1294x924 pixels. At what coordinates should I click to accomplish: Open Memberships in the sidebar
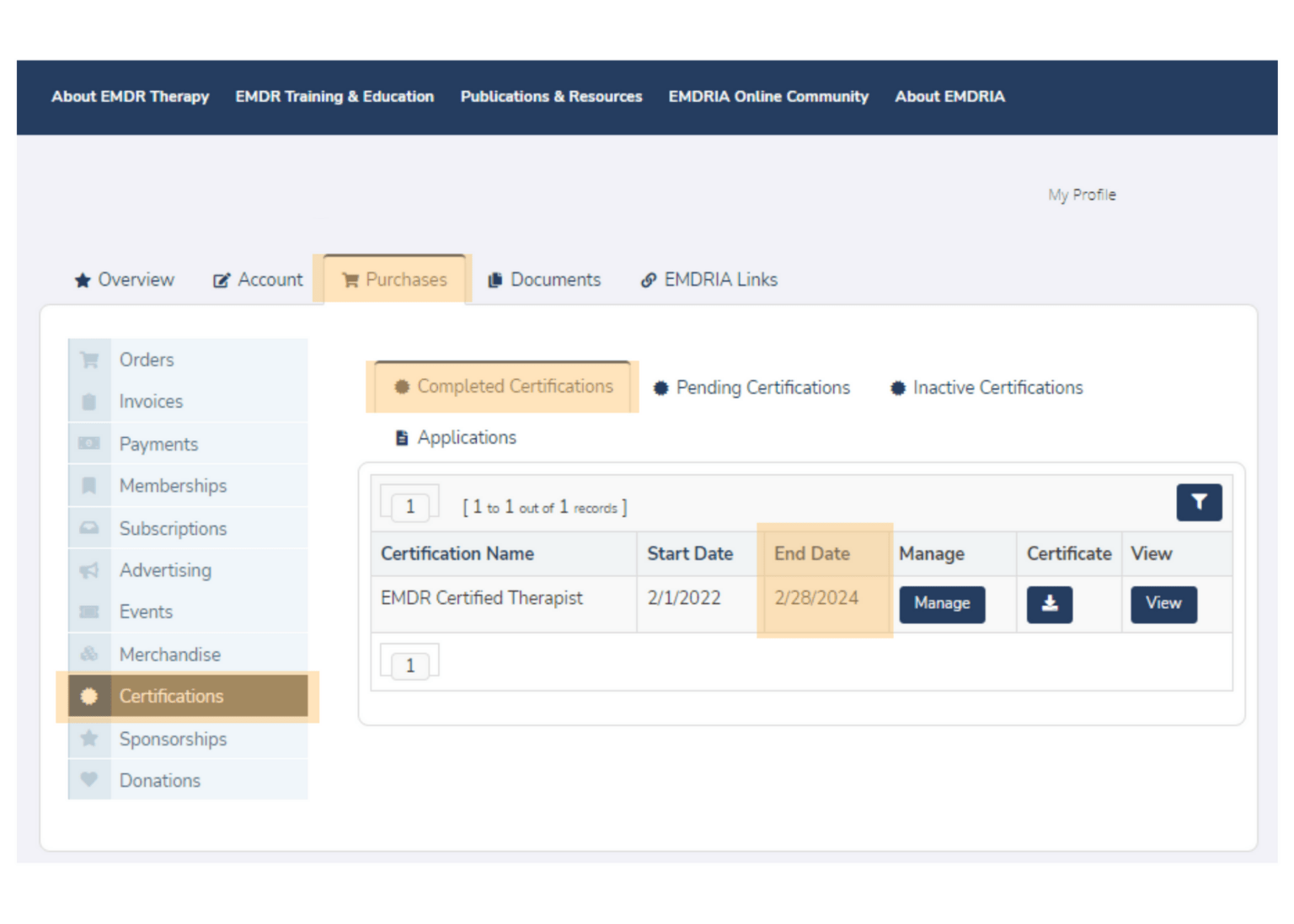[188, 486]
